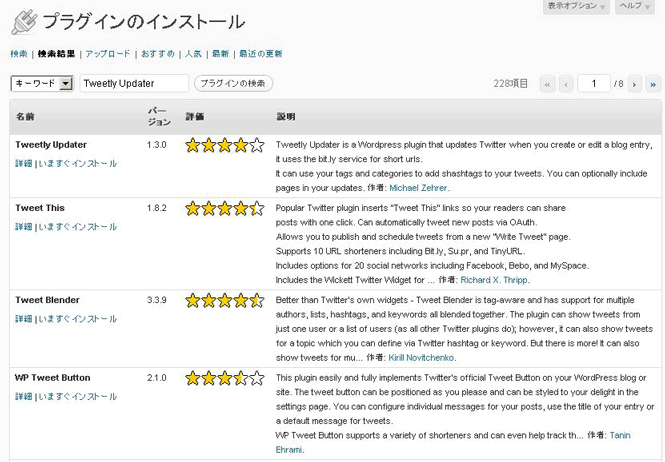The image size is (665, 462).
Task: Expand the ヘルプ panel
Action: tap(635, 6)
